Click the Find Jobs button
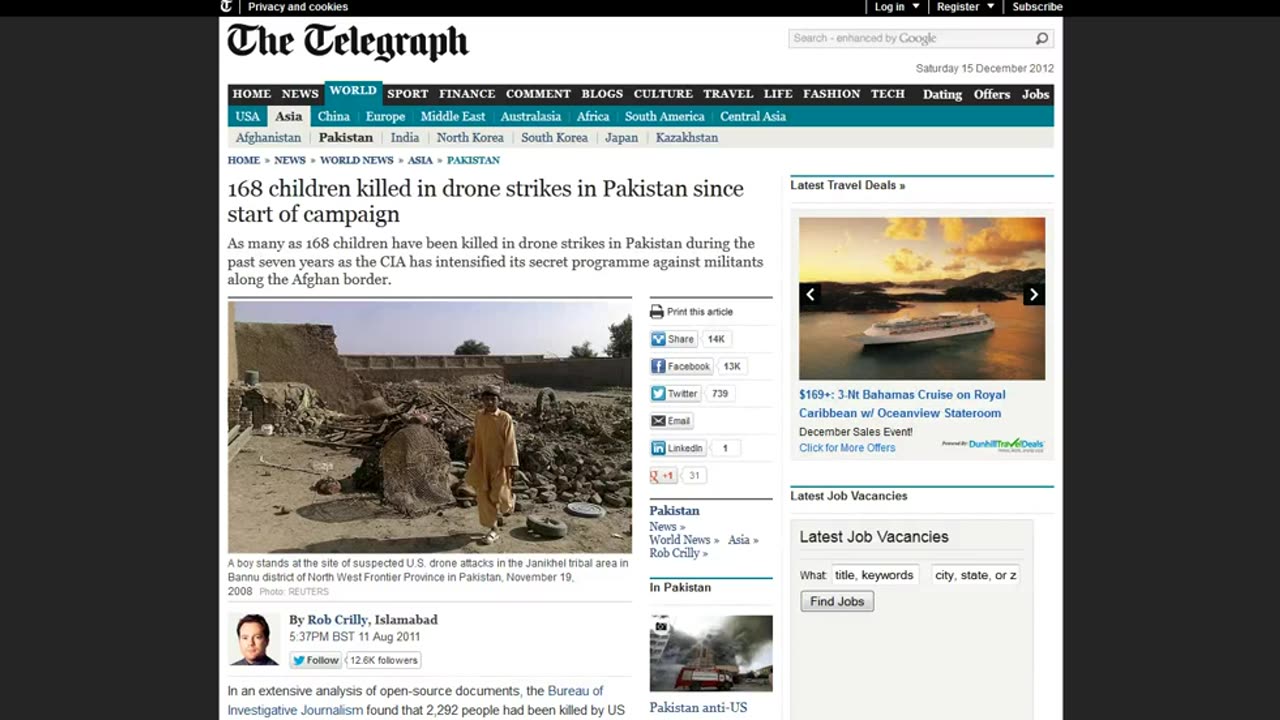Image resolution: width=1280 pixels, height=720 pixels. coord(837,601)
